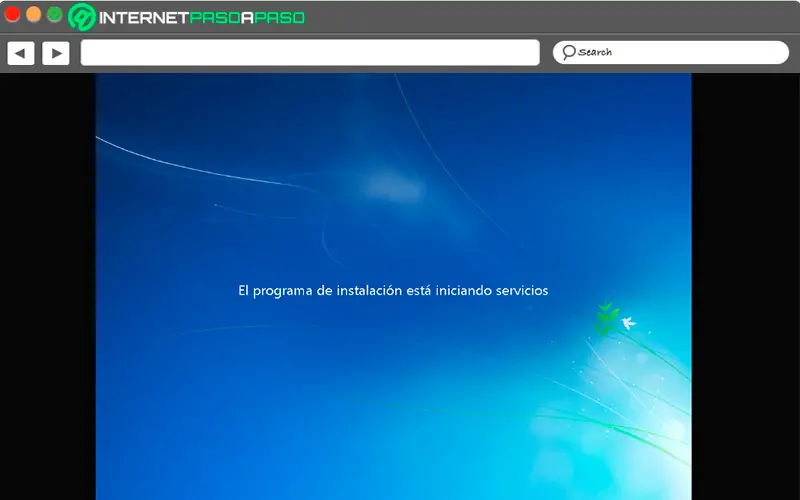Click the InternetPasoAPaso logo icon

tap(82, 17)
